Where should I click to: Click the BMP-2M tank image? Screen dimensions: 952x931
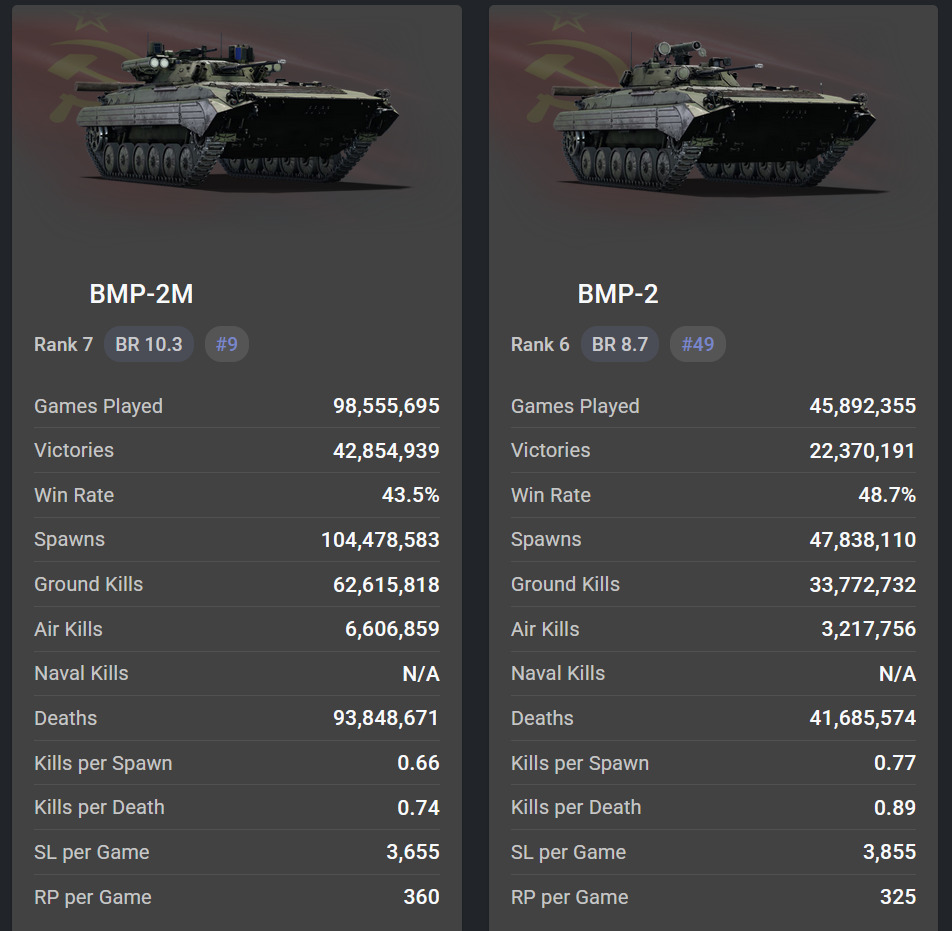pos(236,117)
